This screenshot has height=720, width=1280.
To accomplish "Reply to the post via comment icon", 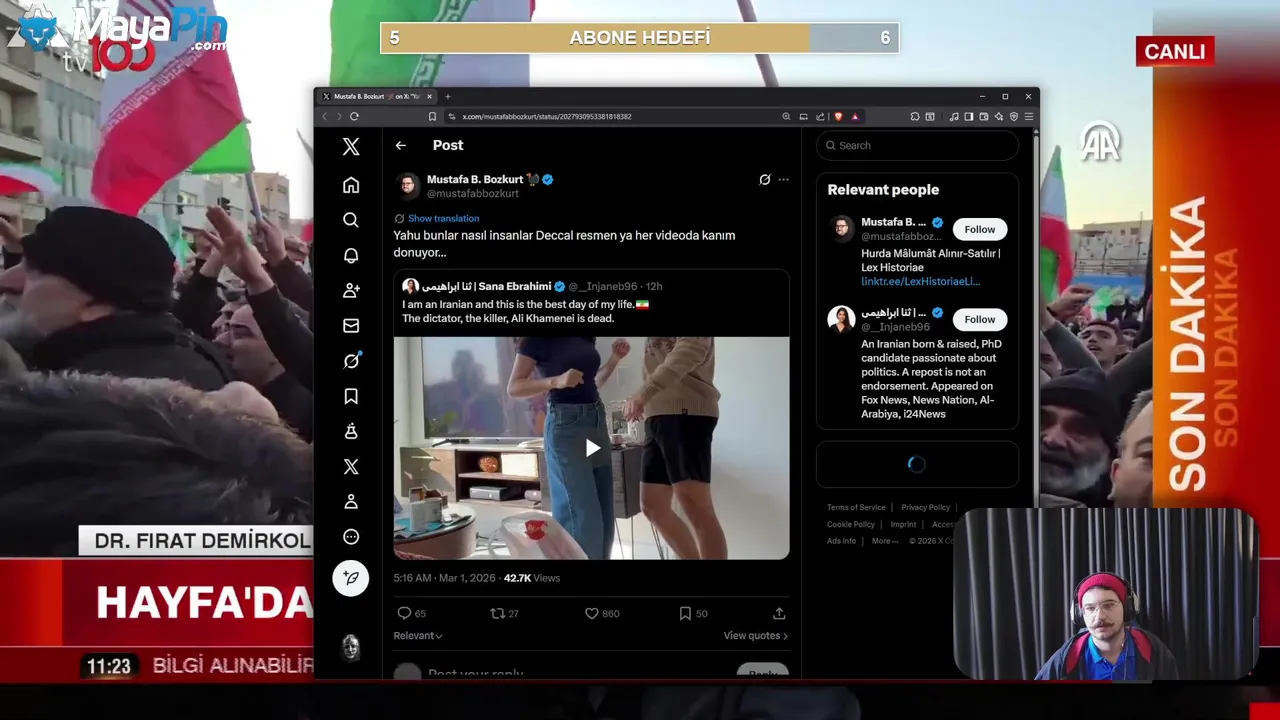I will 404,613.
